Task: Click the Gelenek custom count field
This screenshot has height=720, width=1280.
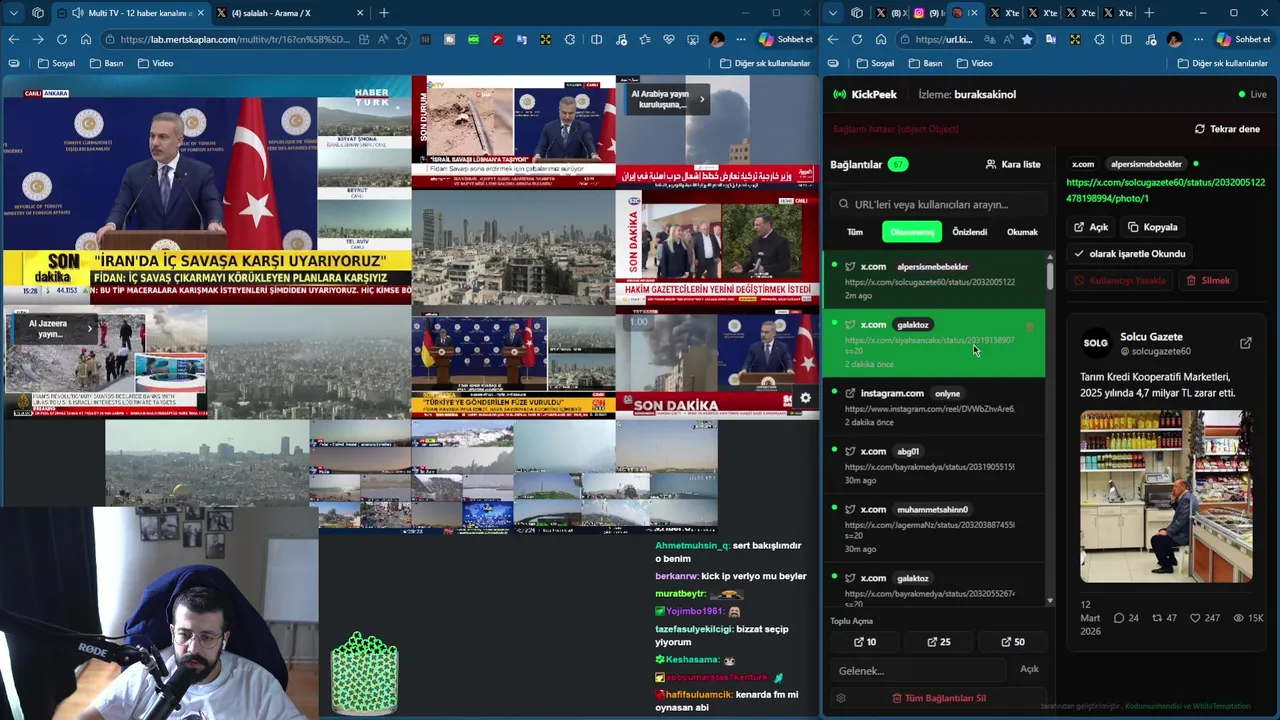Action: pyautogui.click(x=918, y=670)
